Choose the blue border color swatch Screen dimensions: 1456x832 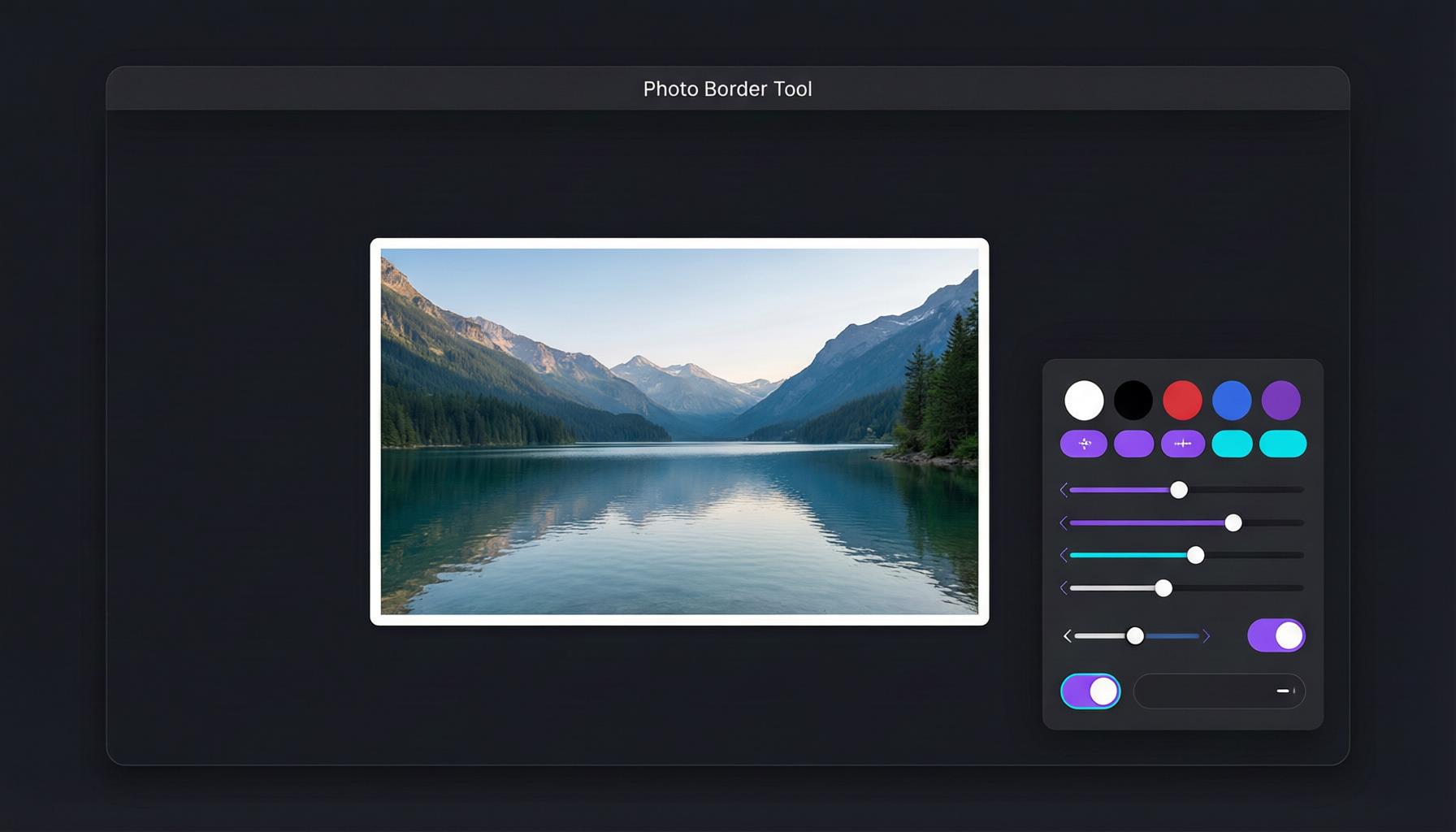click(1232, 401)
